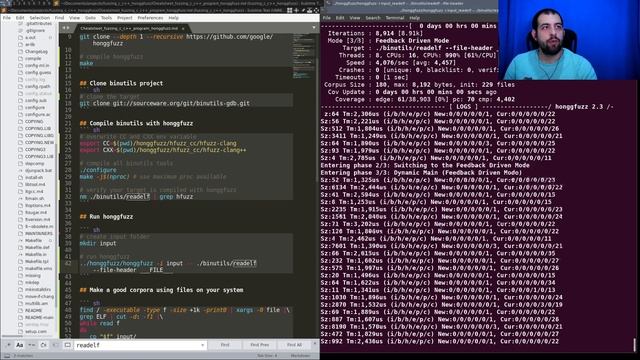Click the mkdep file icon in sidebar

point(20,282)
